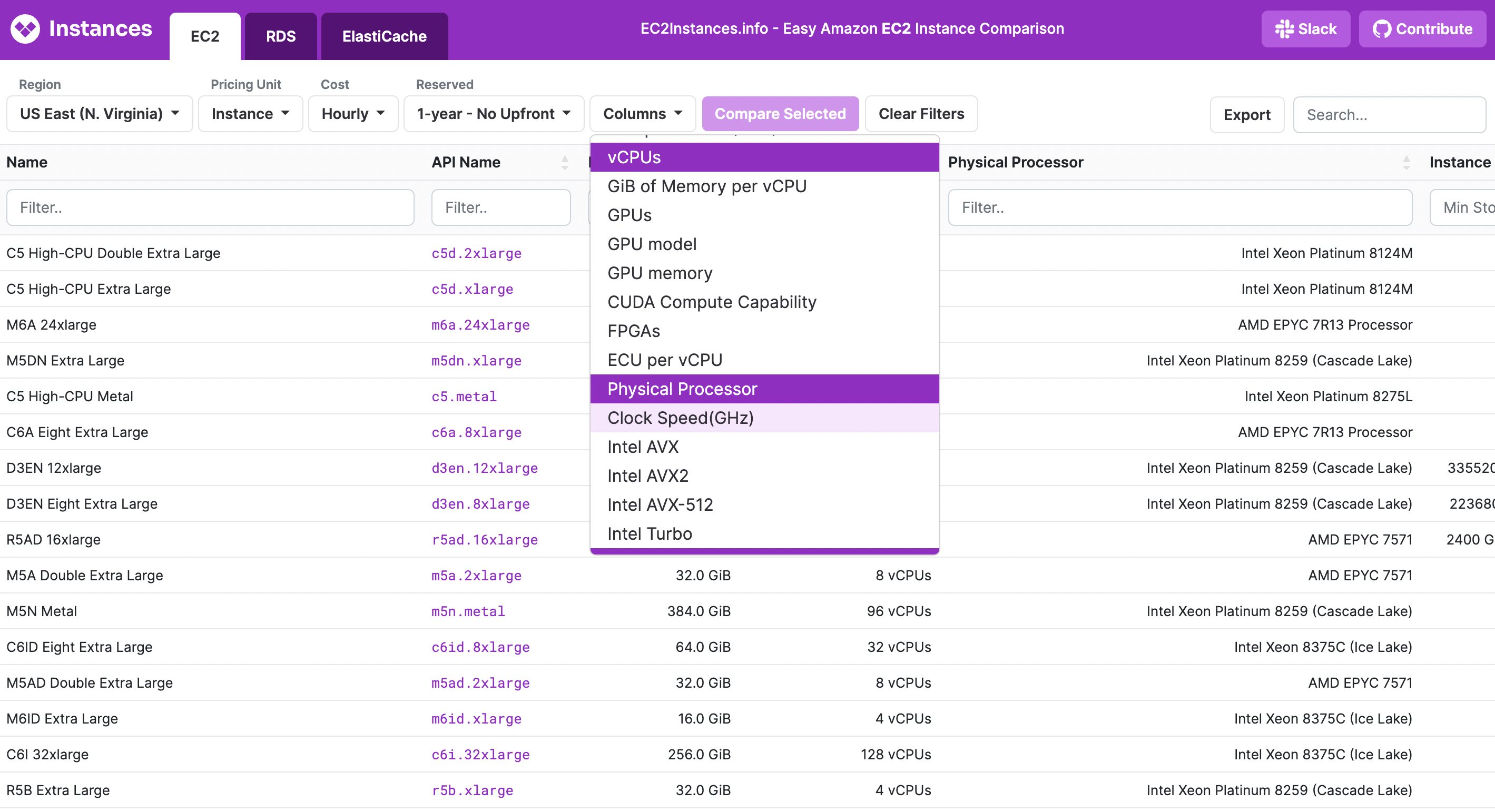Select Intel Turbo column option
Image resolution: width=1495 pixels, height=812 pixels.
click(764, 534)
